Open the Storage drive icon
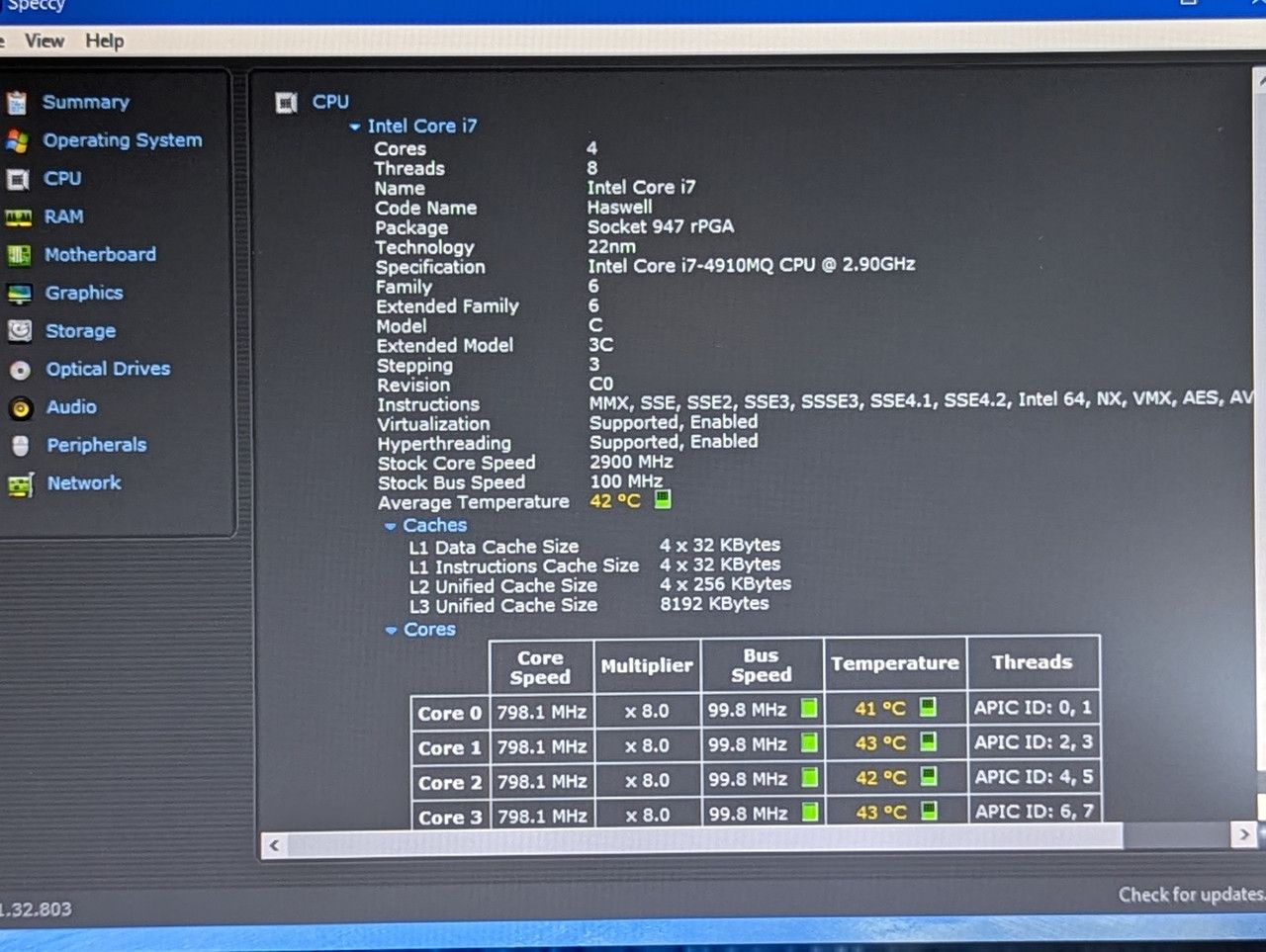1266x952 pixels. click(20, 331)
